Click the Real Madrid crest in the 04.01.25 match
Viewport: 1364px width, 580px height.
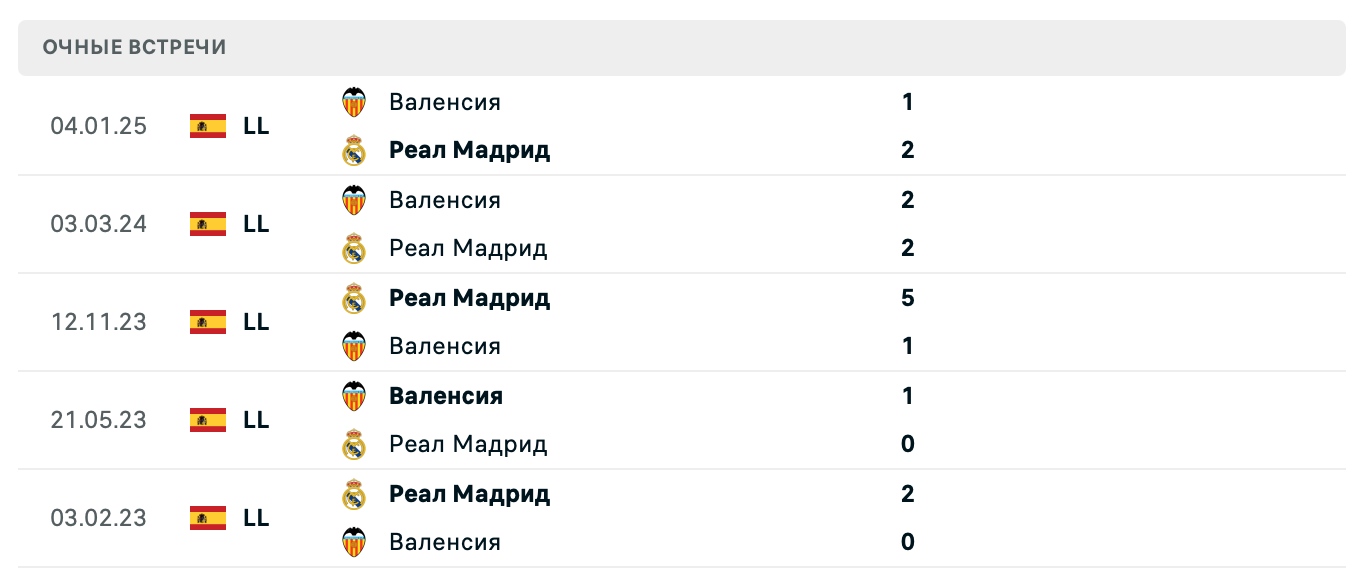tap(354, 151)
